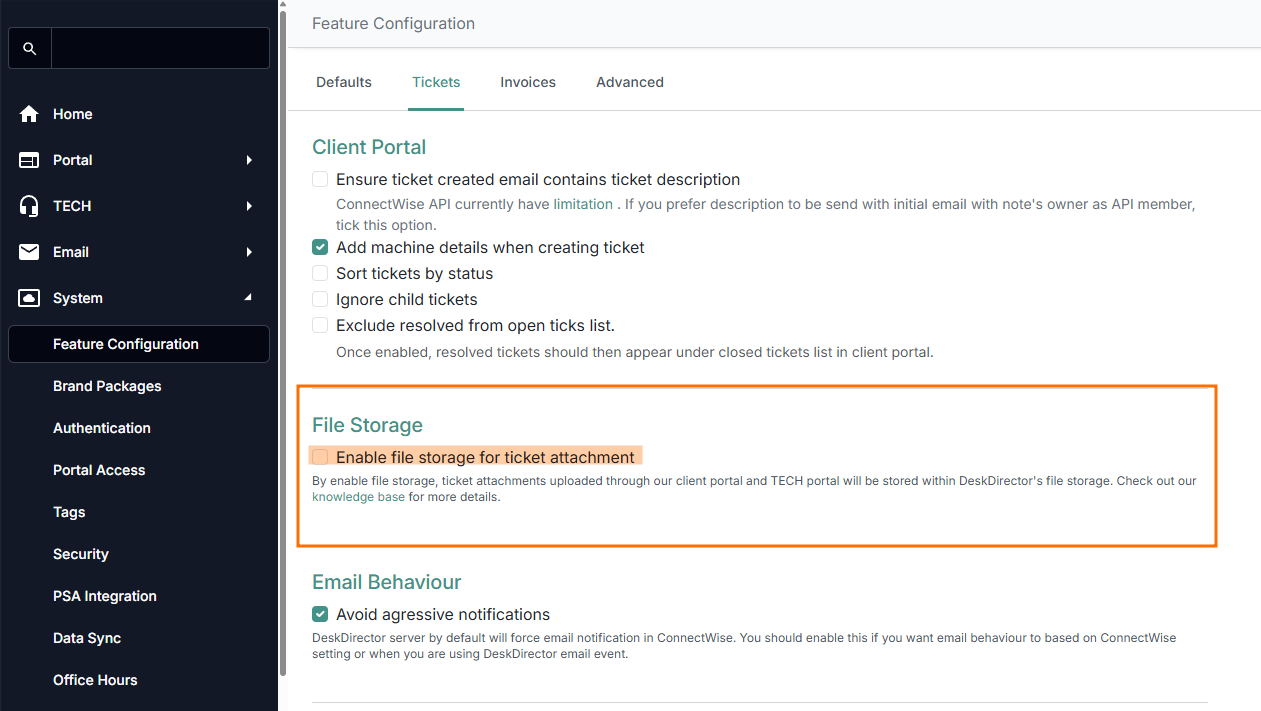1261x711 pixels.
Task: Click the Portal window icon
Action: (x=29, y=160)
